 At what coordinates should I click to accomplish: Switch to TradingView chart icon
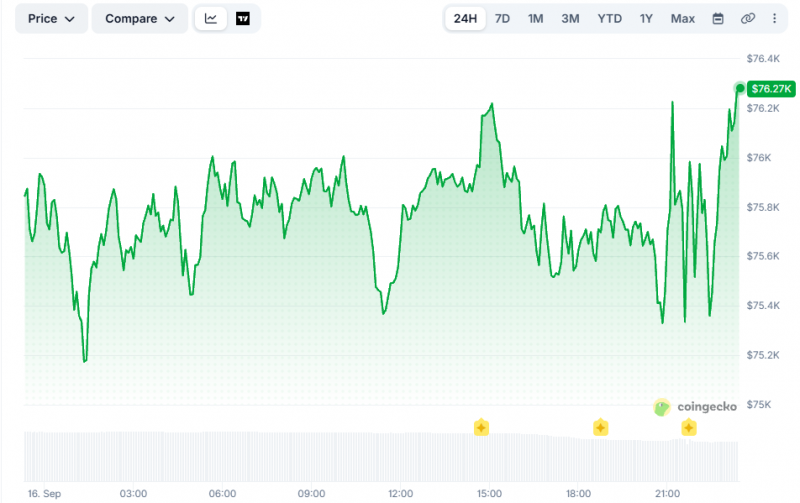[243, 19]
